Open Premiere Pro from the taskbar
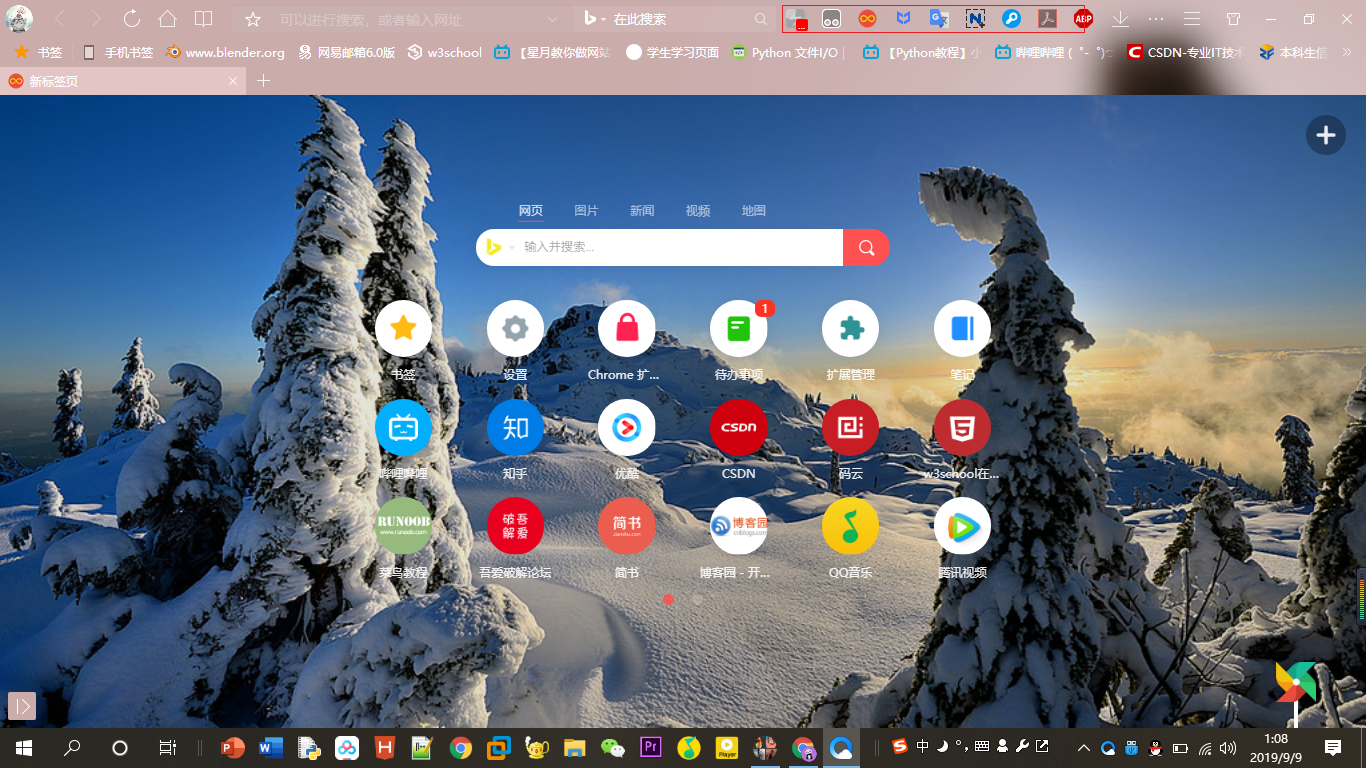 coord(650,747)
